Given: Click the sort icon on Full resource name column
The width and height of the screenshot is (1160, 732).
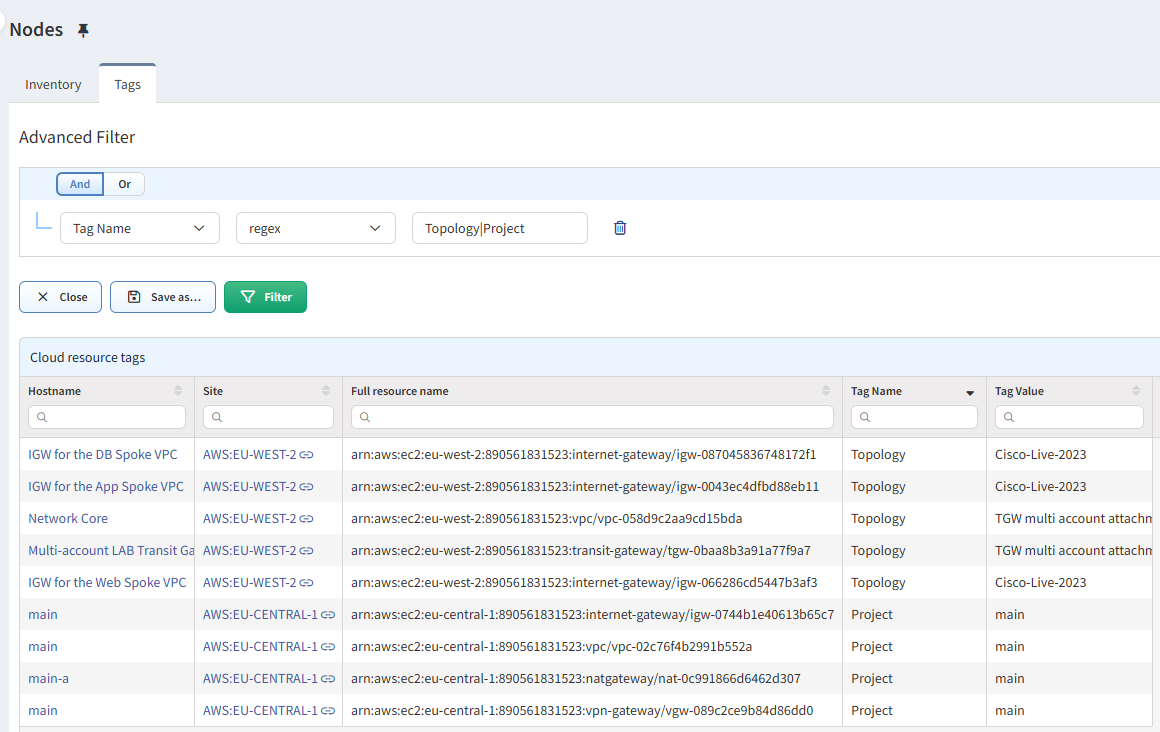Looking at the screenshot, I should (825, 390).
